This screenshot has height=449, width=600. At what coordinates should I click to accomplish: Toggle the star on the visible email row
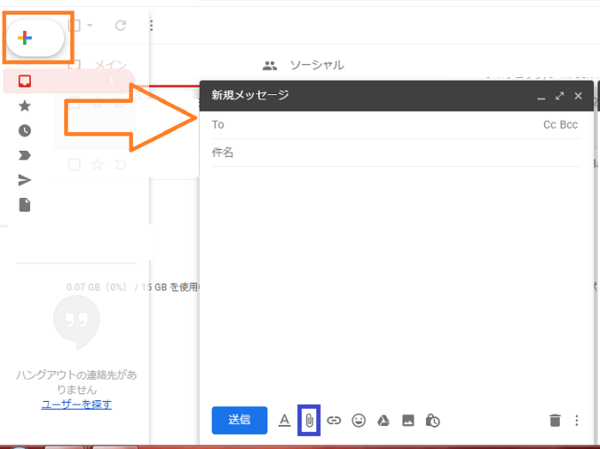tap(97, 164)
